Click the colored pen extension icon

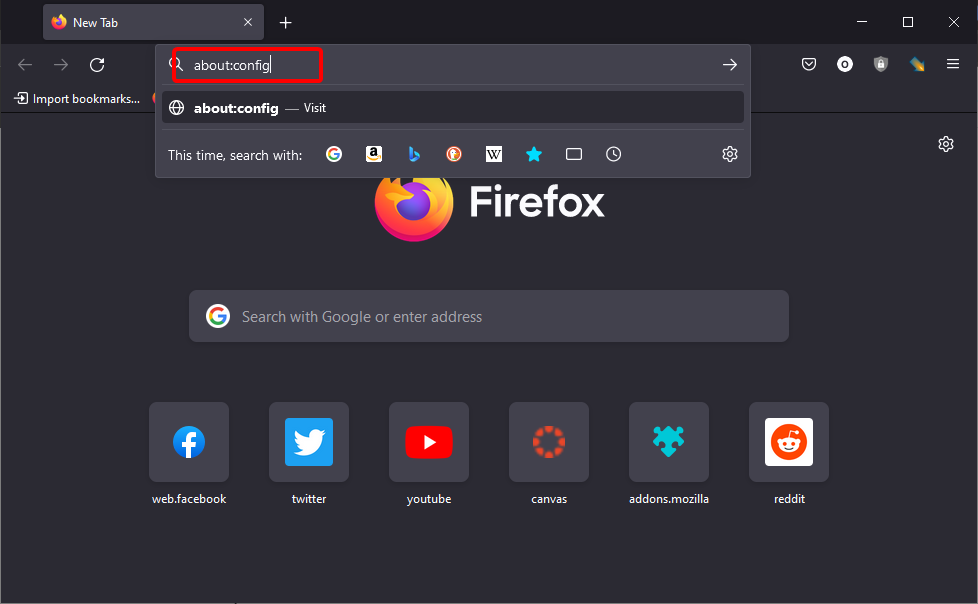click(917, 64)
